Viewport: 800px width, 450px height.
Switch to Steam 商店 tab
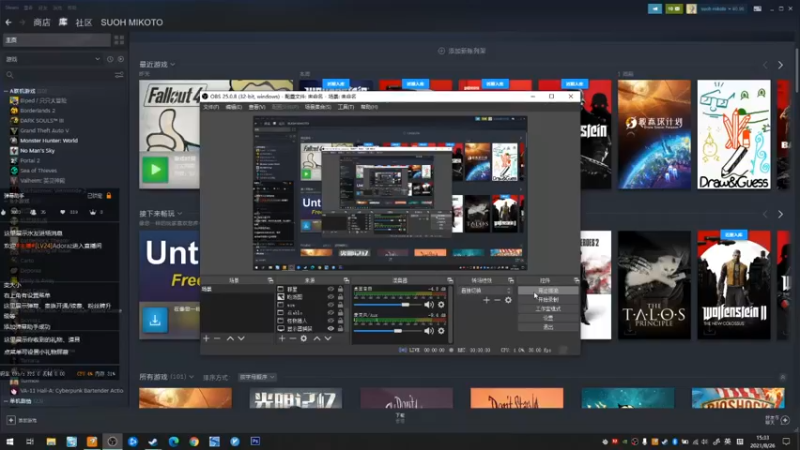click(42, 22)
